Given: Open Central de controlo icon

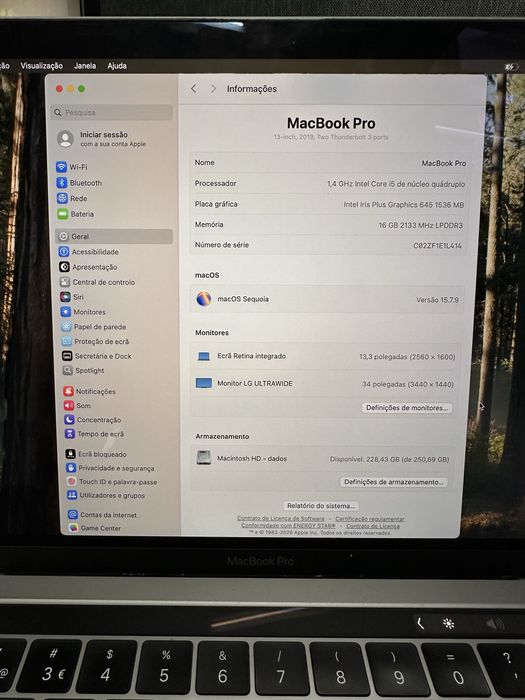Looking at the screenshot, I should pyautogui.click(x=65, y=282).
